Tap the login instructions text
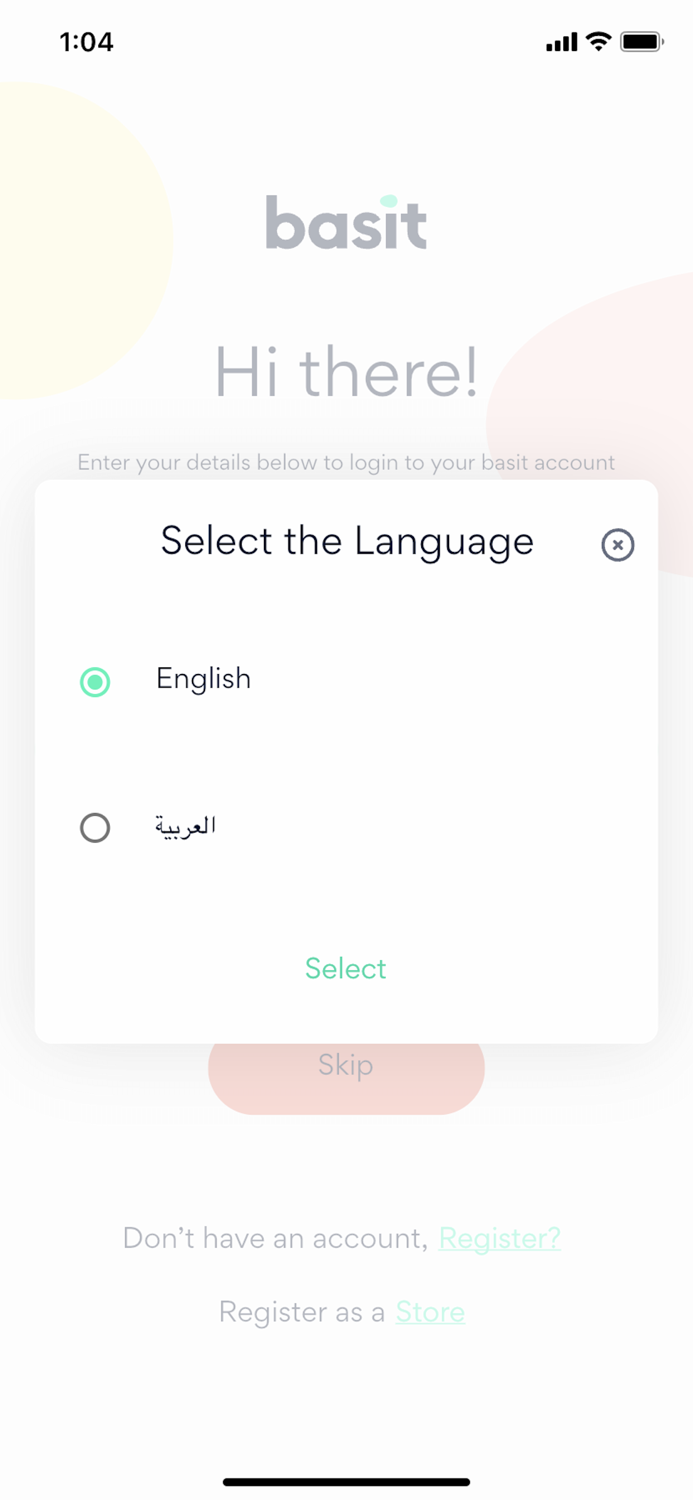The width and height of the screenshot is (693, 1500). pyautogui.click(x=346, y=463)
